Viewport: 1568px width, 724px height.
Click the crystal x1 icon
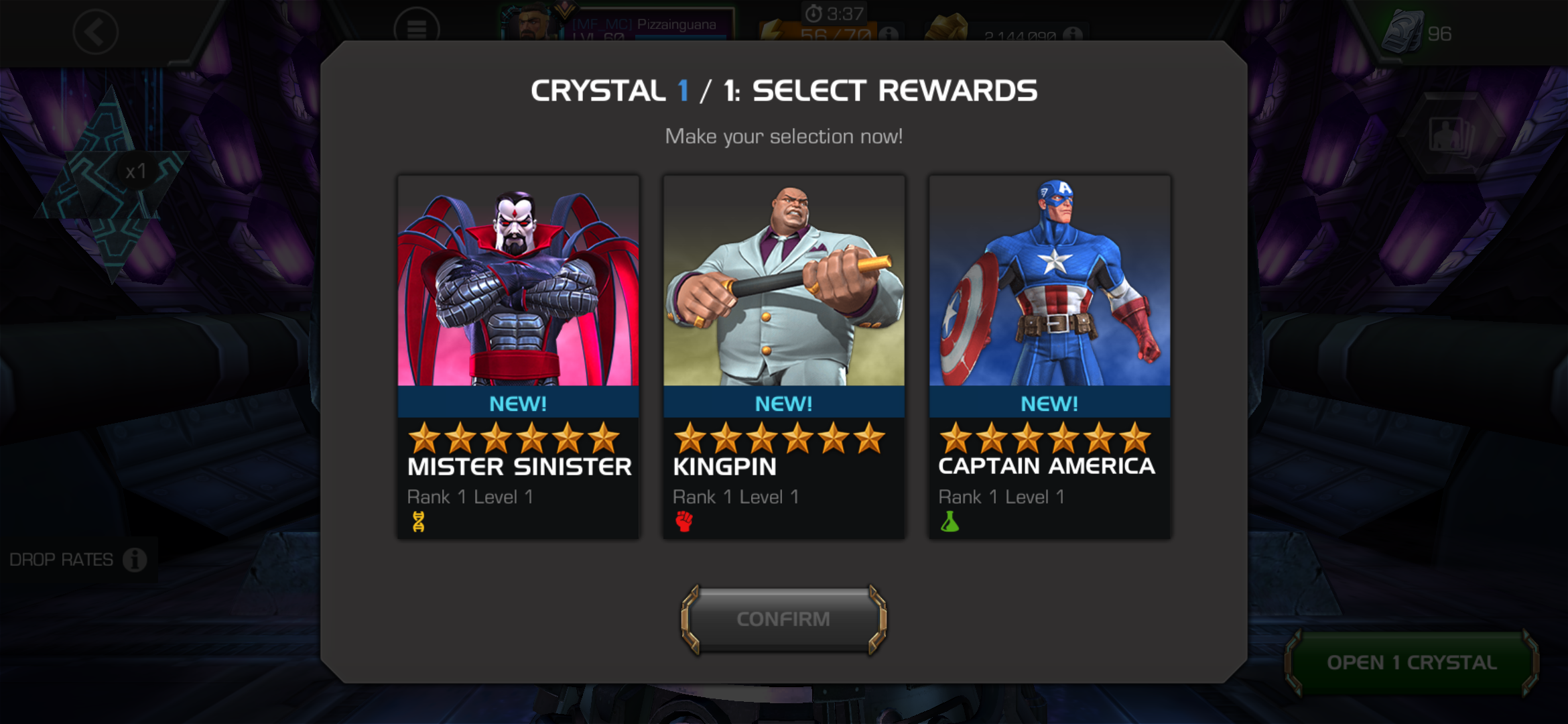click(x=111, y=181)
